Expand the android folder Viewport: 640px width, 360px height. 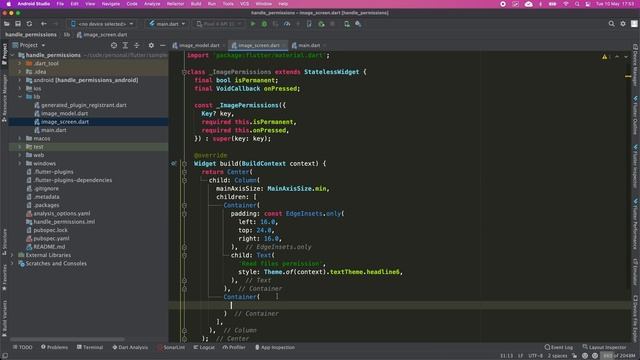[x=20, y=80]
